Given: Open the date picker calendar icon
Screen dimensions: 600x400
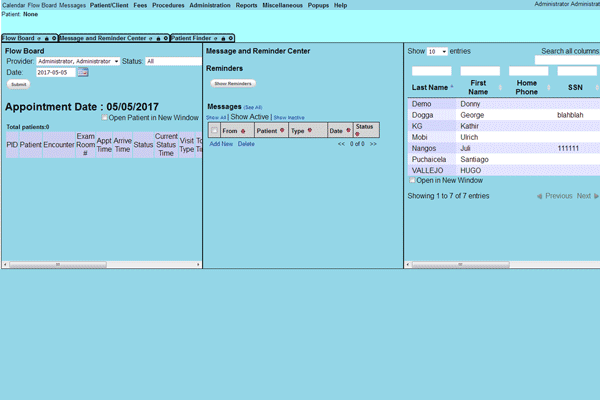Looking at the screenshot, I should click(x=83, y=73).
